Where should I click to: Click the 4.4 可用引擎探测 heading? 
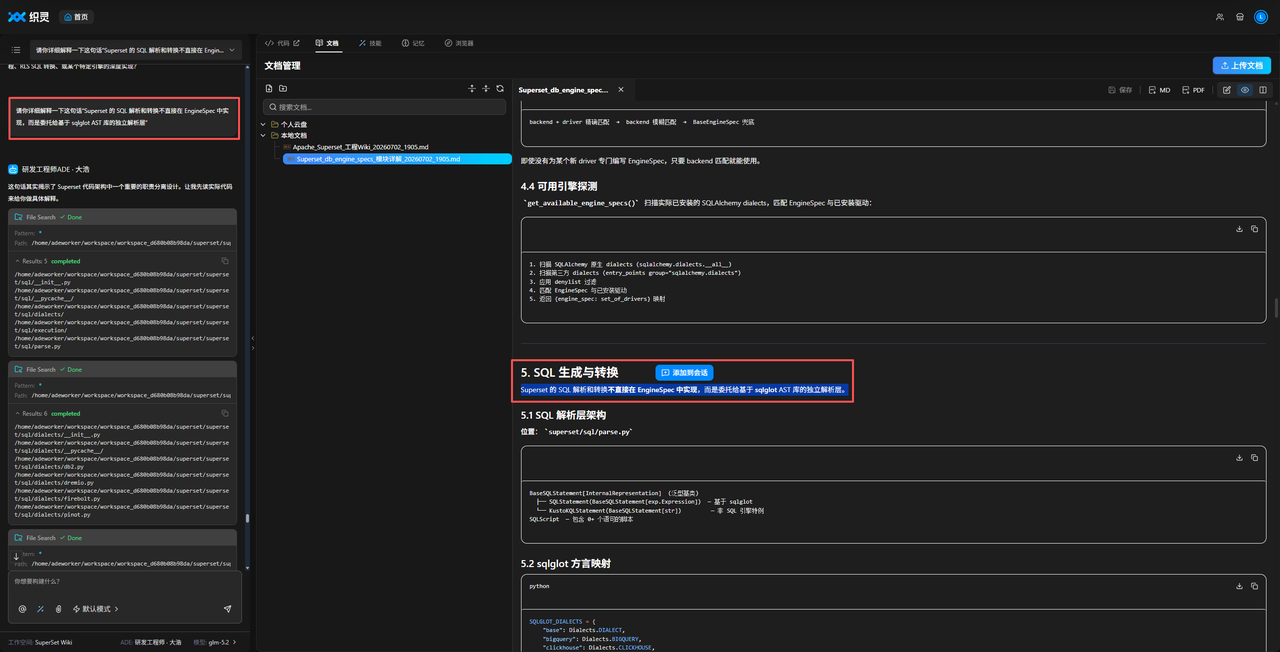(x=559, y=186)
